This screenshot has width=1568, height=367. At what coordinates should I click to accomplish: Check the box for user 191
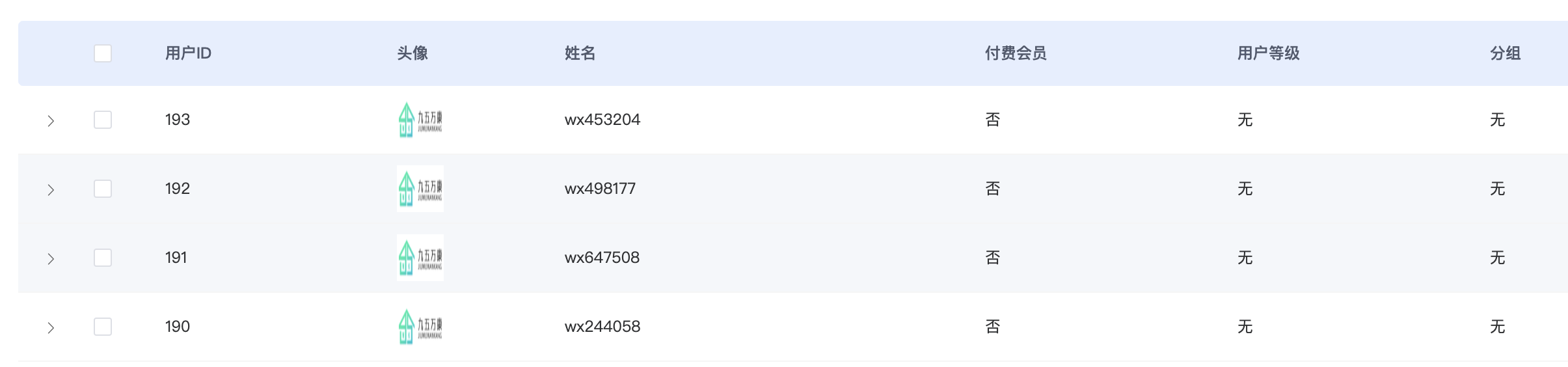tap(103, 258)
